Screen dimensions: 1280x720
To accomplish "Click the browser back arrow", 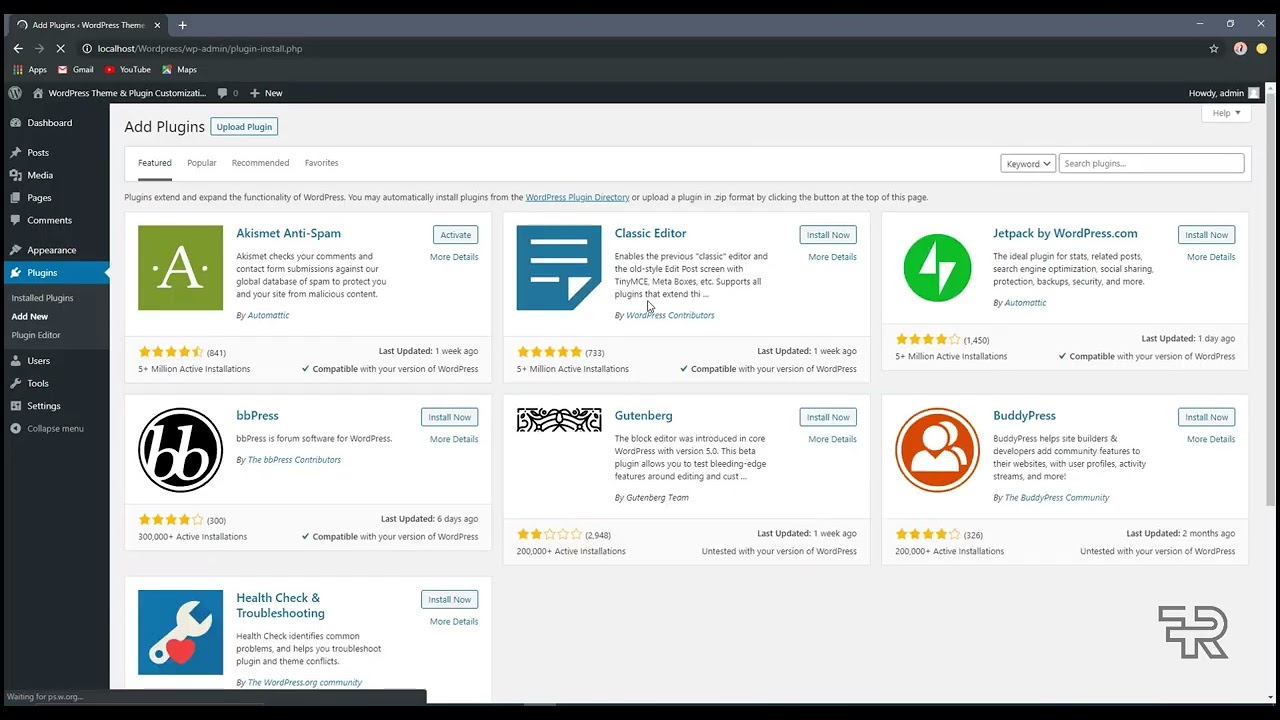I will point(18,48).
